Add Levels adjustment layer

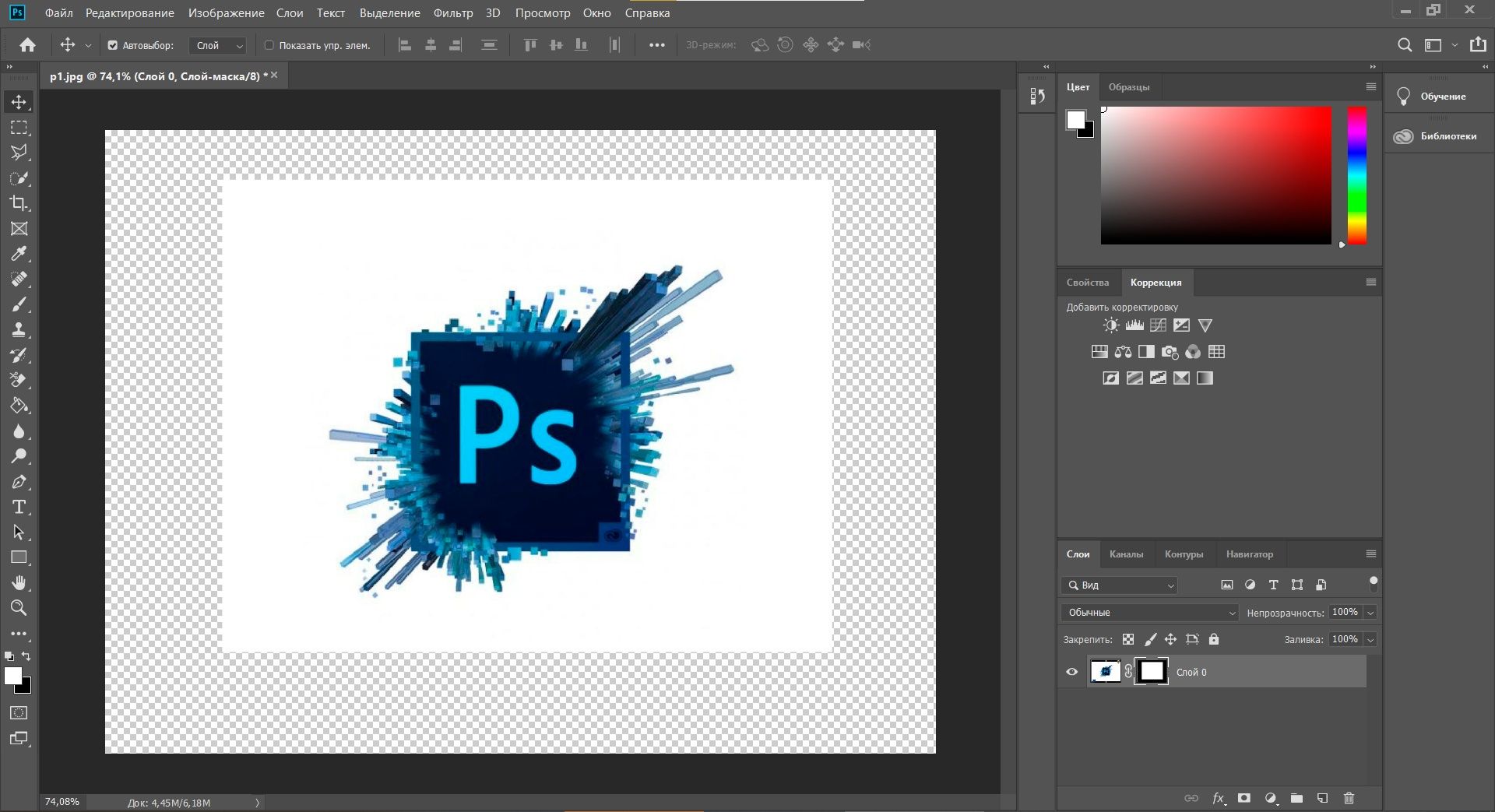pos(1134,325)
